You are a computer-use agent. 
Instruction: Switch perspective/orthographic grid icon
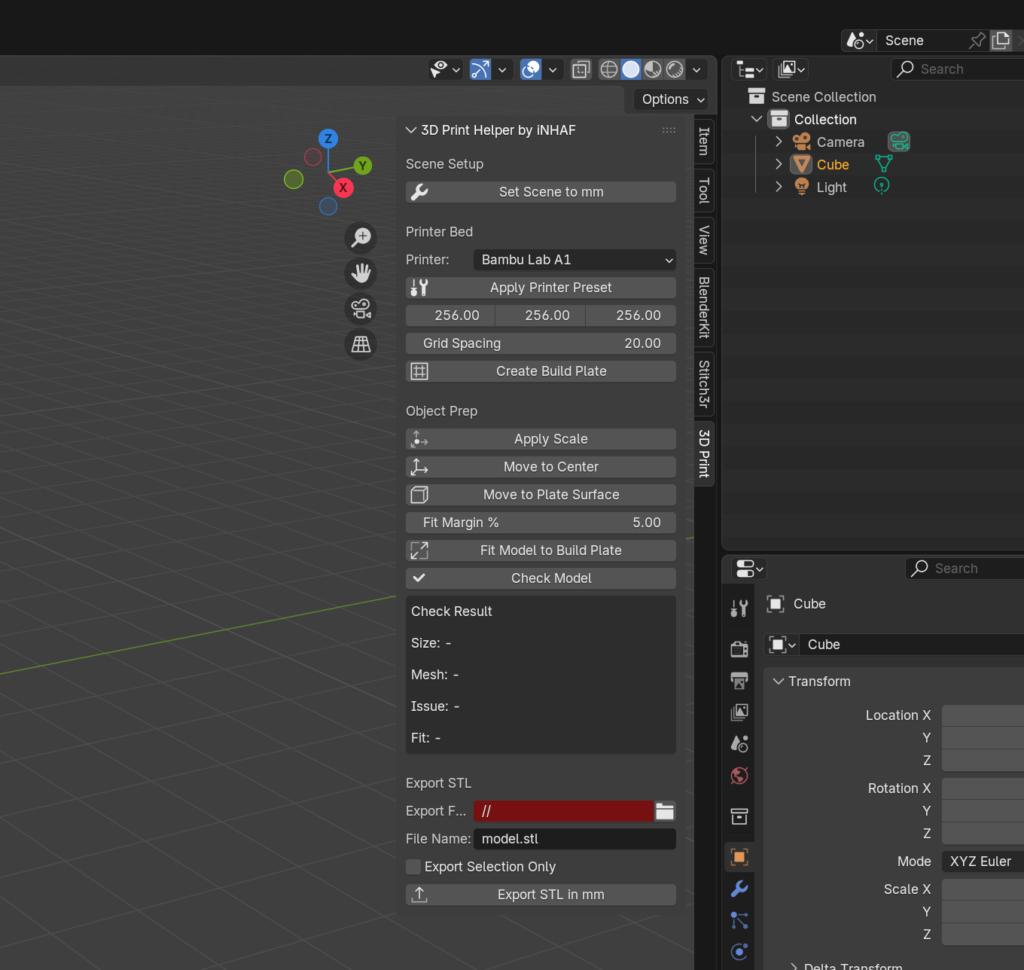point(360,344)
